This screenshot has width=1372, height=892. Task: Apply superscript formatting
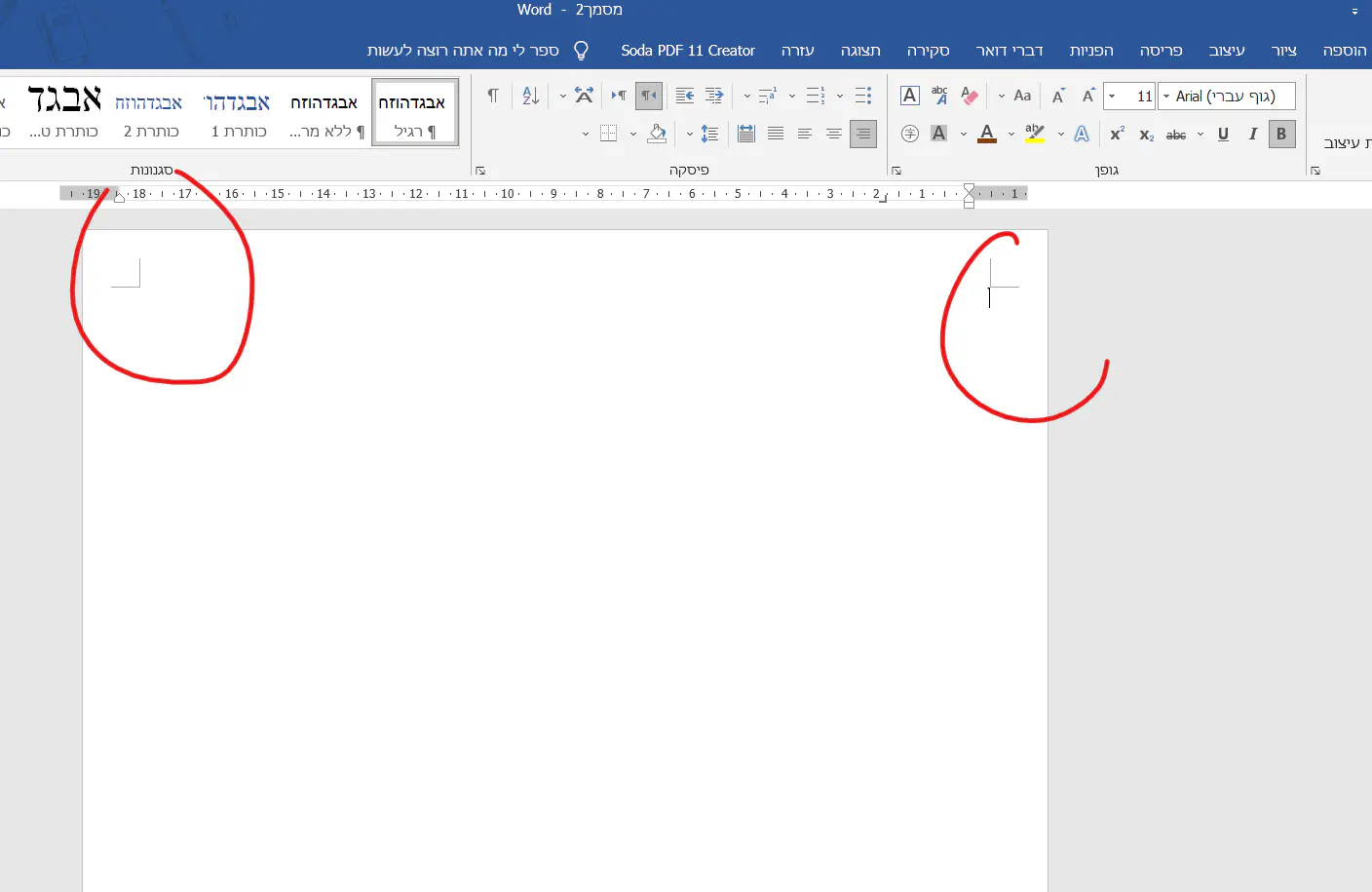click(1117, 135)
